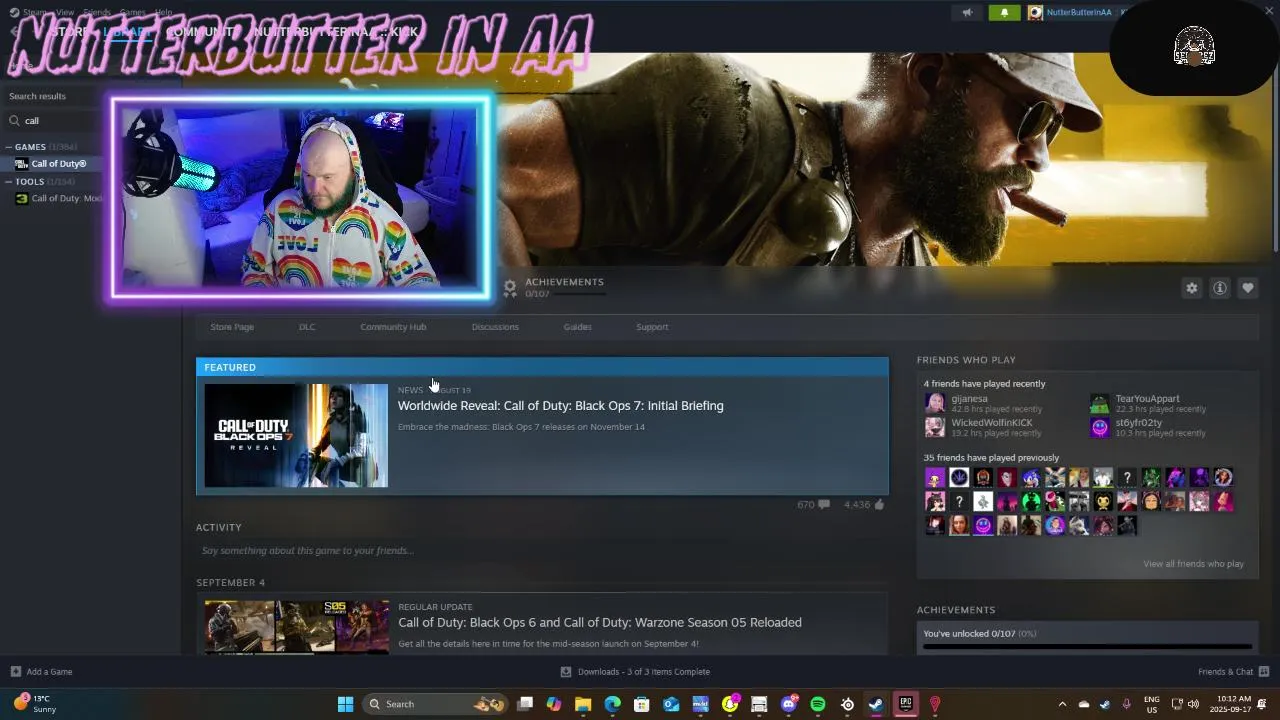Click the "Add a Game" label
Viewport: 1280px width, 720px height.
pos(49,672)
